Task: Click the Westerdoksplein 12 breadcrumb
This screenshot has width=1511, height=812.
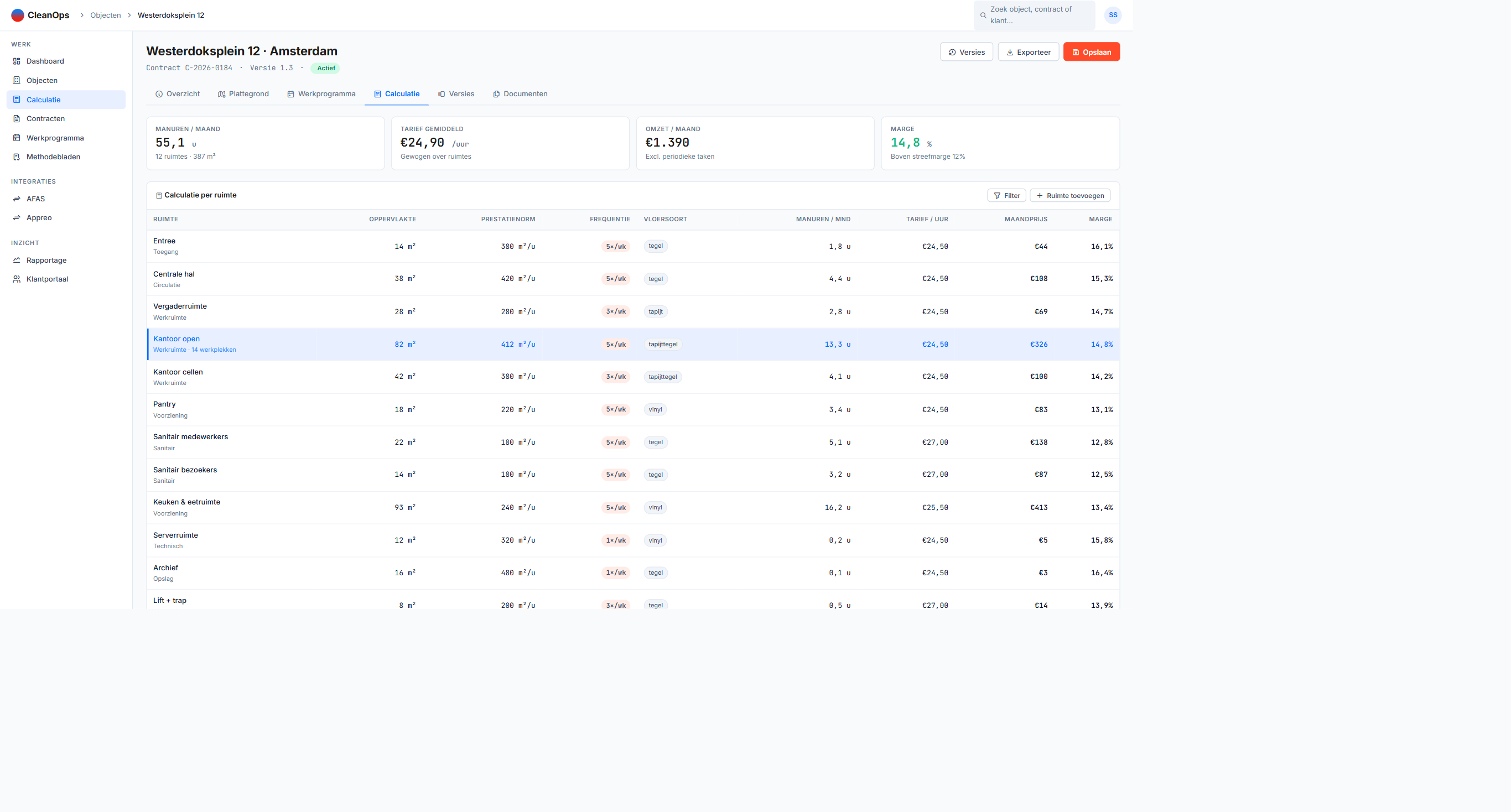Action: pyautogui.click(x=171, y=15)
